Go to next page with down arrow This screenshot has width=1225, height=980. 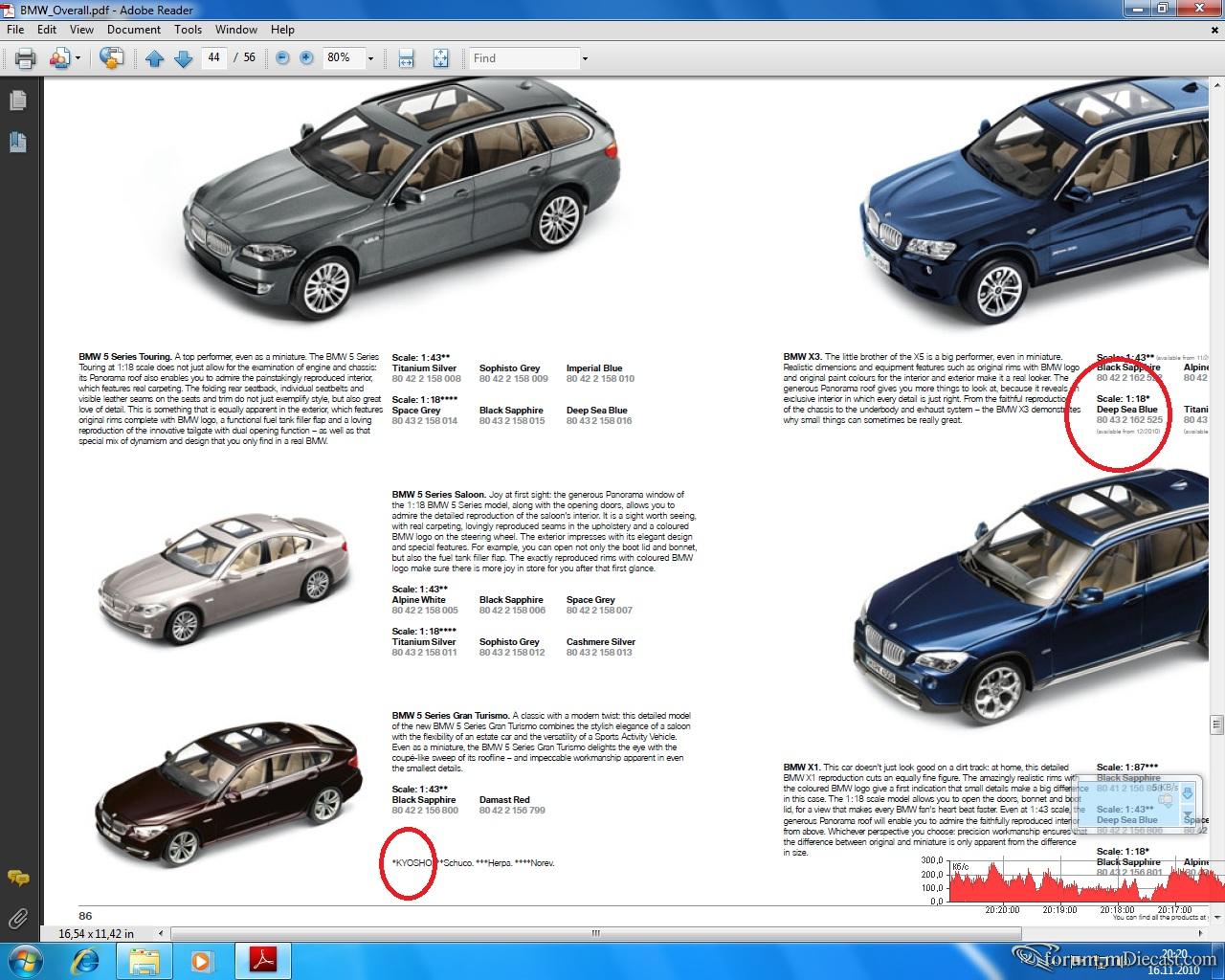point(183,58)
